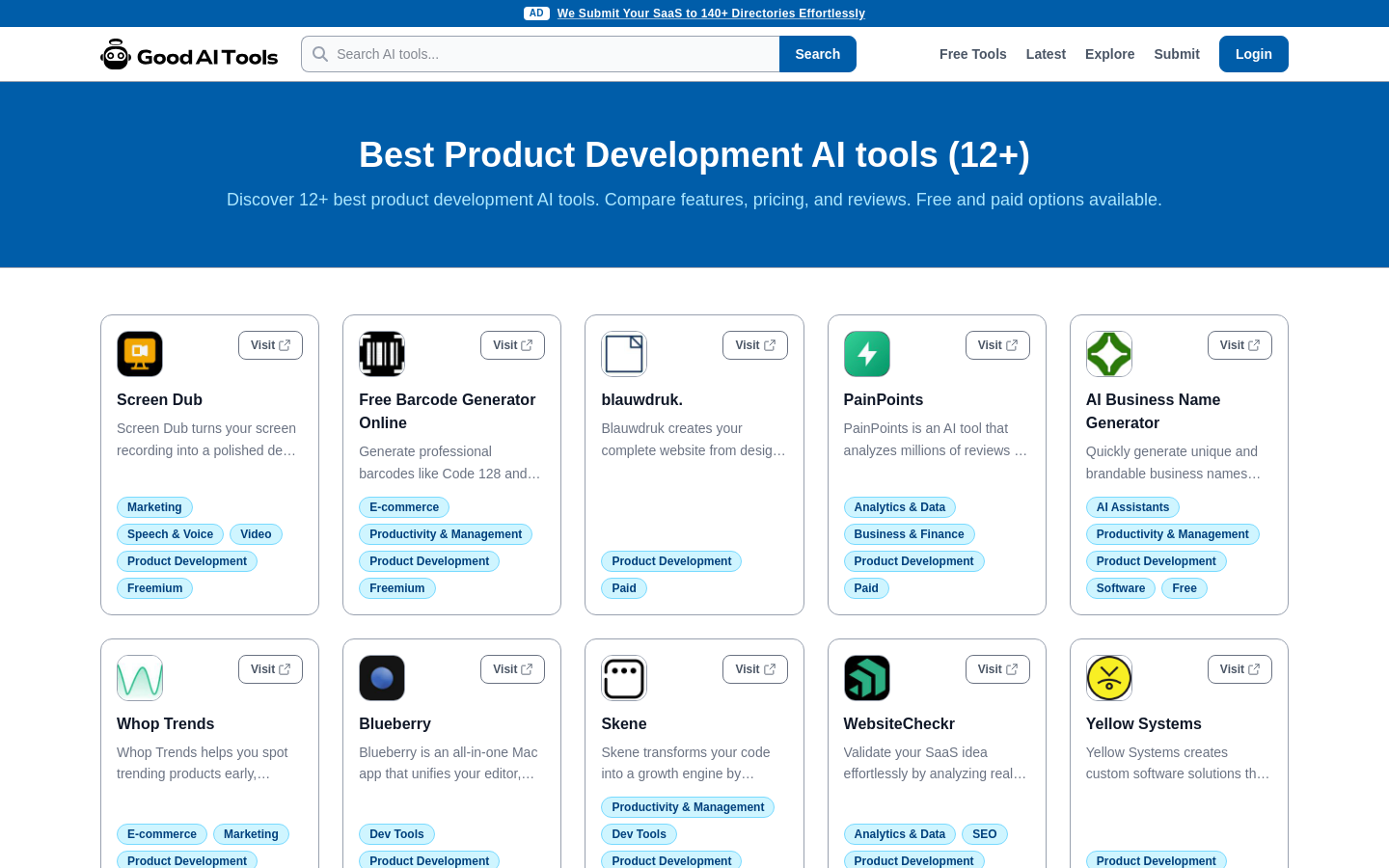
Task: Open the Free Barcode Generator Online title
Action: pos(447,411)
